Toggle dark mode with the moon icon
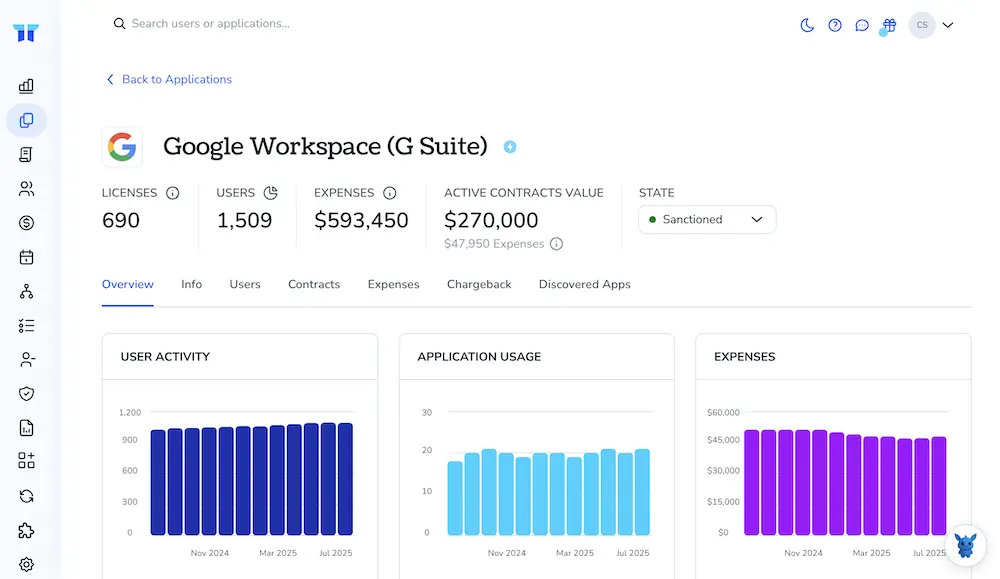 (807, 26)
